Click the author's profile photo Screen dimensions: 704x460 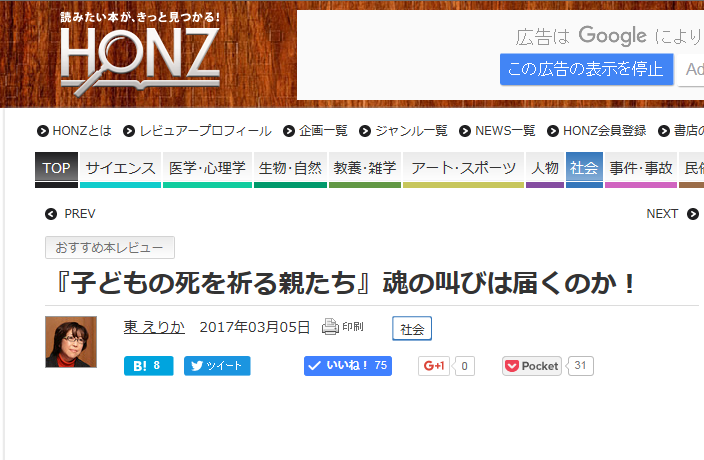[x=71, y=342]
